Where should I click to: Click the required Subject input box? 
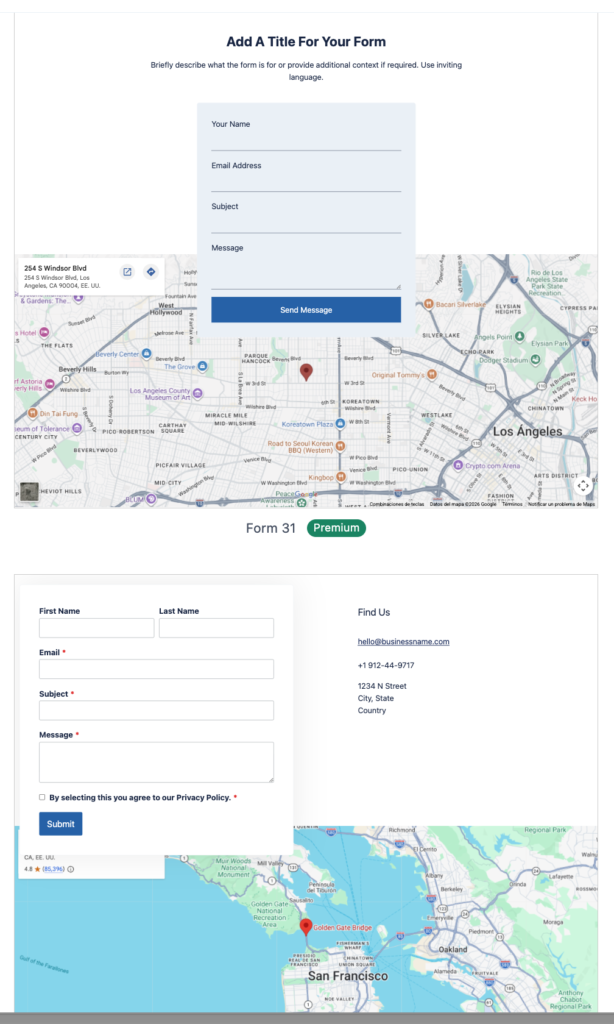pyautogui.click(x=156, y=711)
